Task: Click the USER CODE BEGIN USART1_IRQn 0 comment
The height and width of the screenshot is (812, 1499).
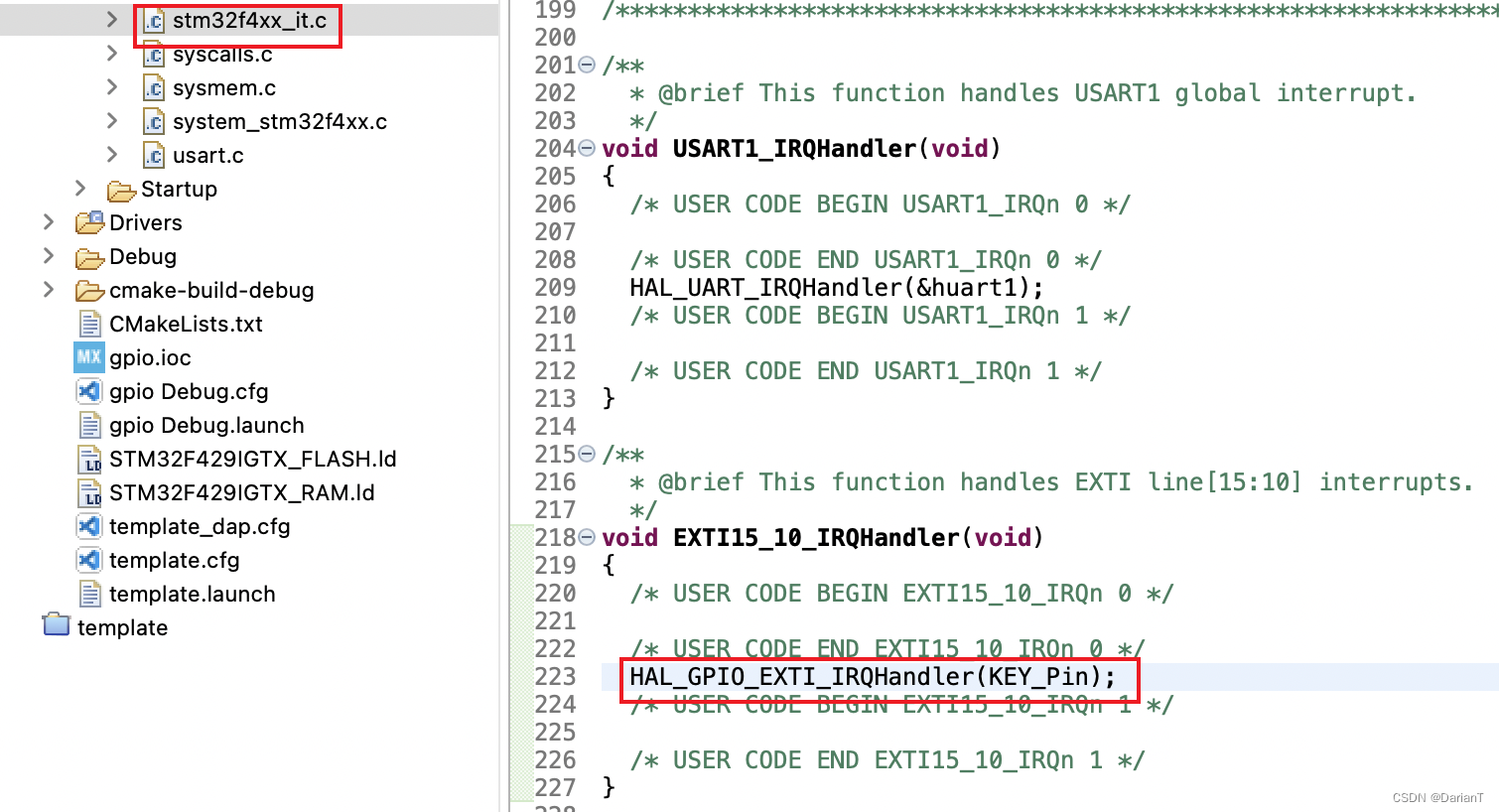Action: pos(881,204)
